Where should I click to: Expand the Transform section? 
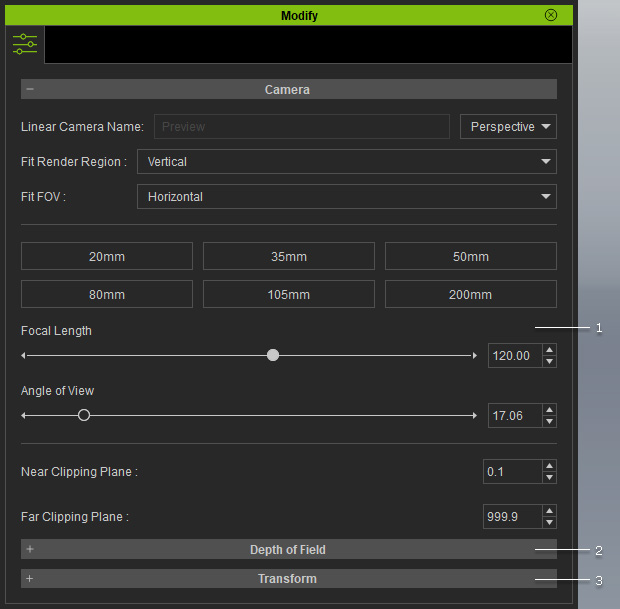click(x=30, y=579)
